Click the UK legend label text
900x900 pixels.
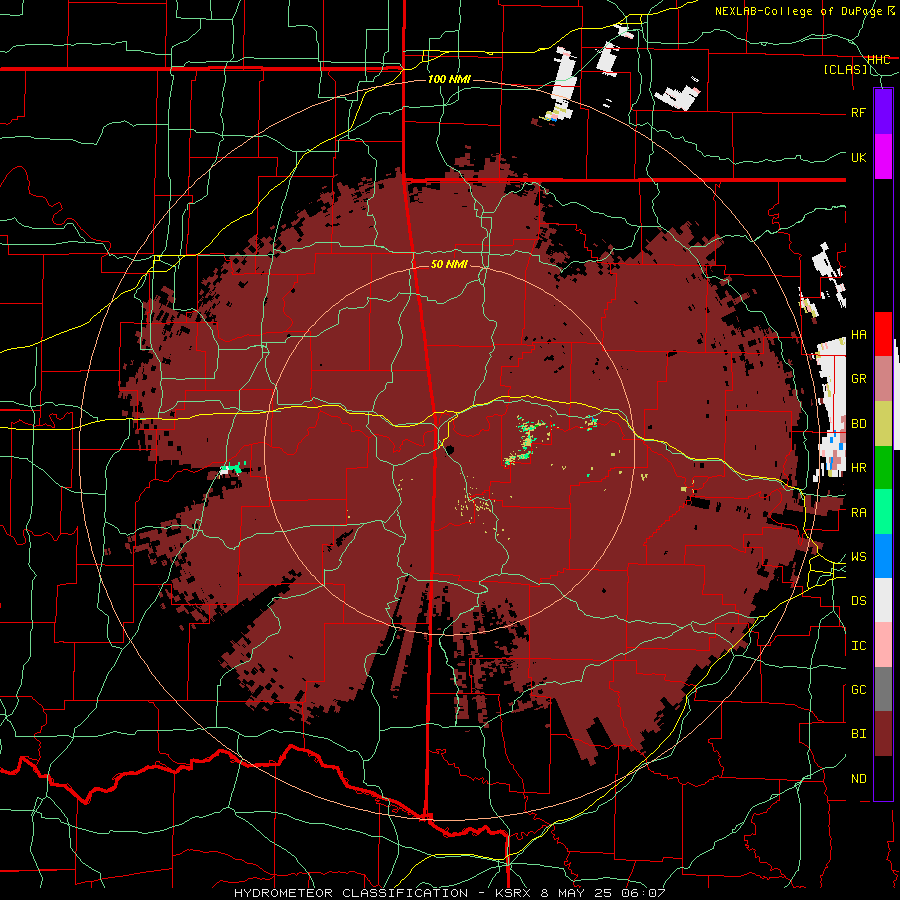click(858, 157)
